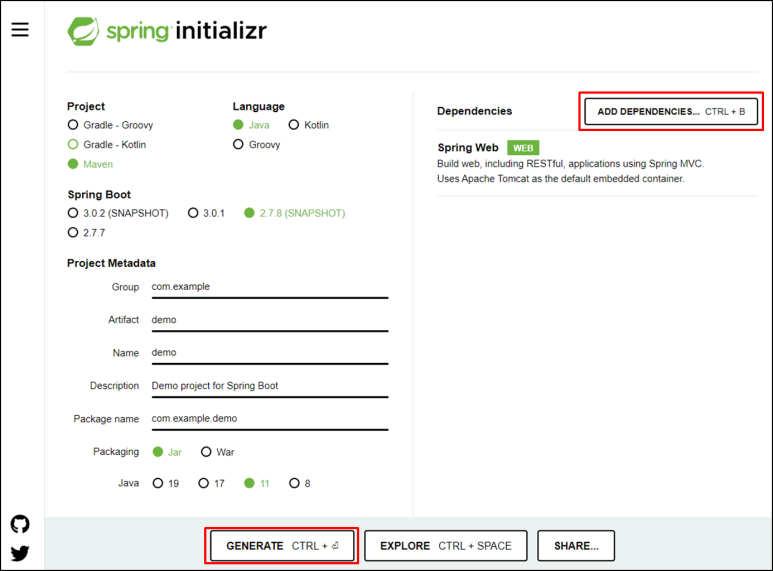Viewport: 773px width, 571px height.
Task: Select Spring Boot 2.7.7
Action: 87,232
